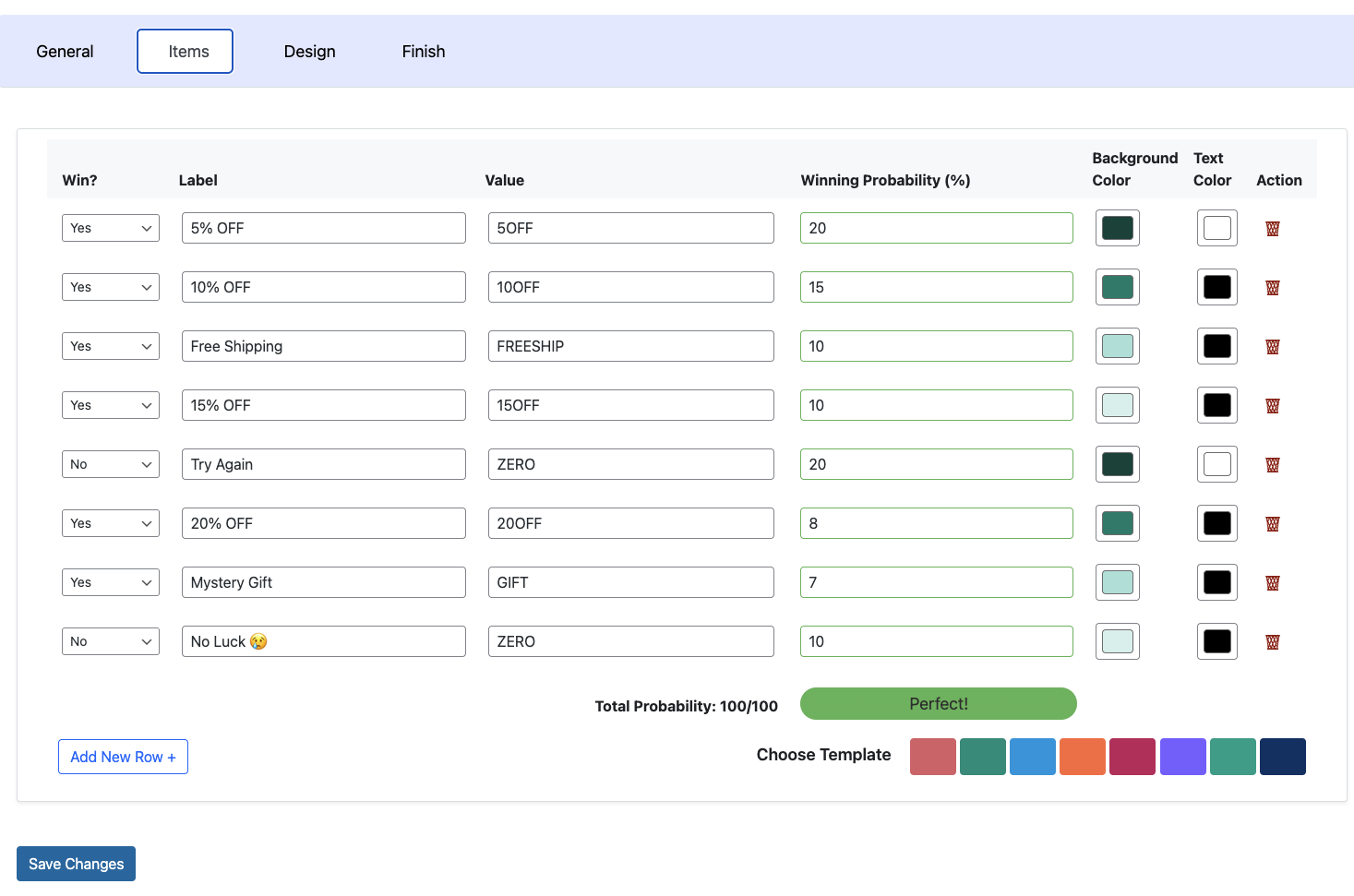
Task: Delete the Mystery Gift row
Action: tap(1272, 582)
